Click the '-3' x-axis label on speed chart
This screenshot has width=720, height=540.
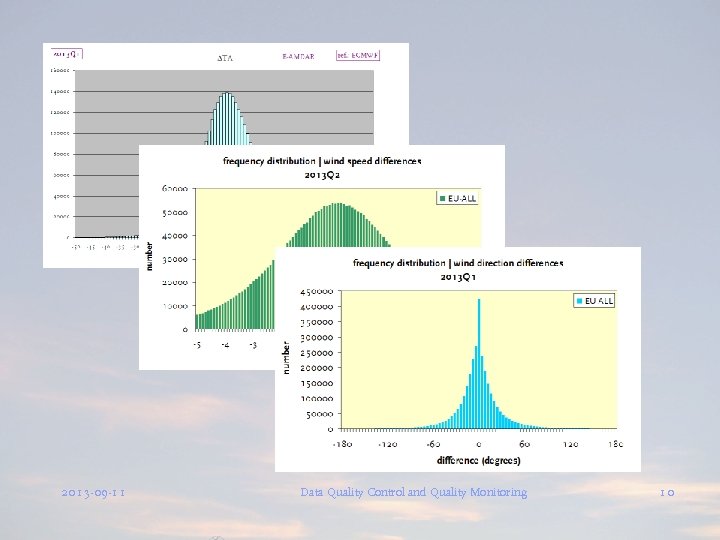[253, 345]
